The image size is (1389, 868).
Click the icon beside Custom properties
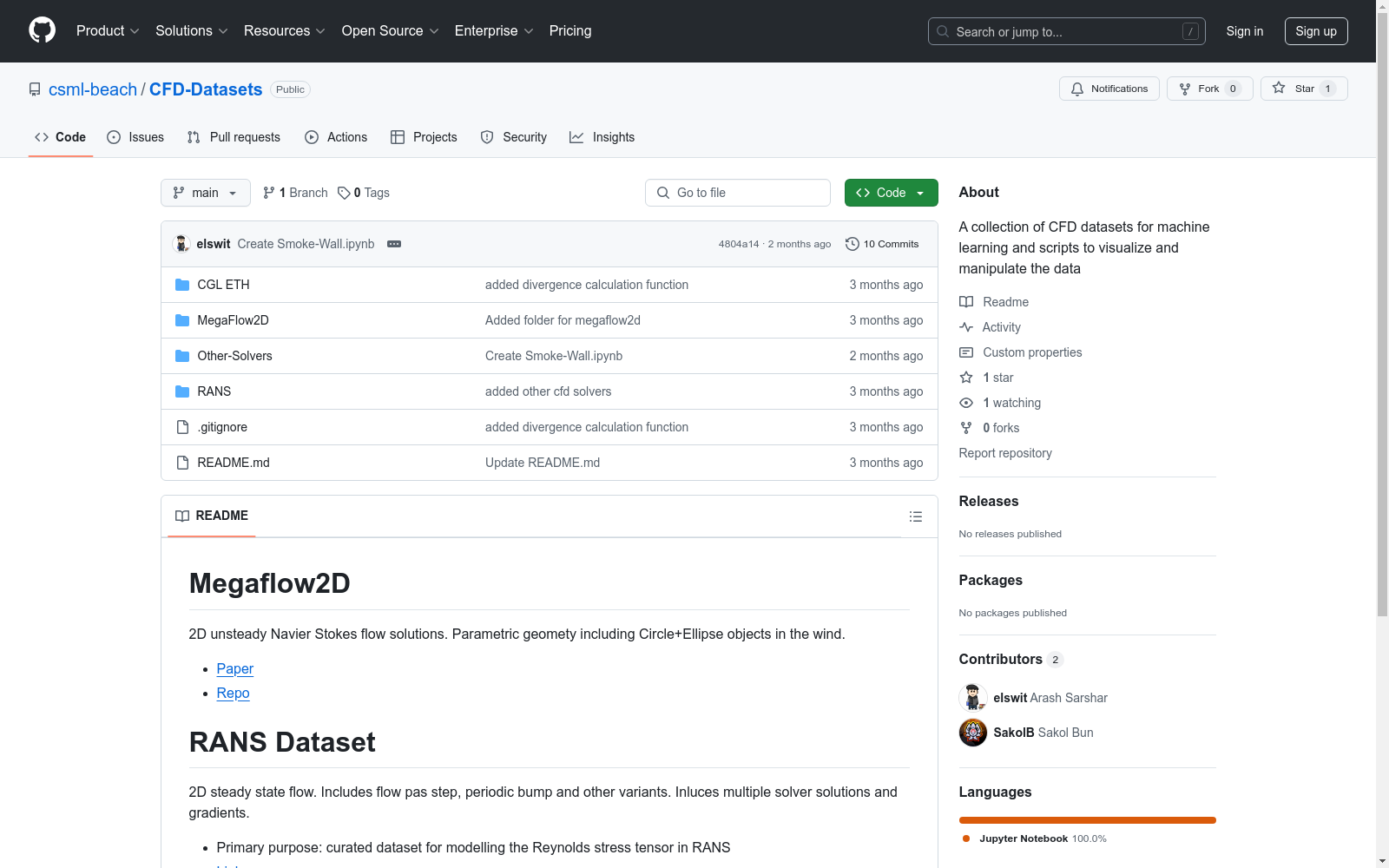click(966, 352)
